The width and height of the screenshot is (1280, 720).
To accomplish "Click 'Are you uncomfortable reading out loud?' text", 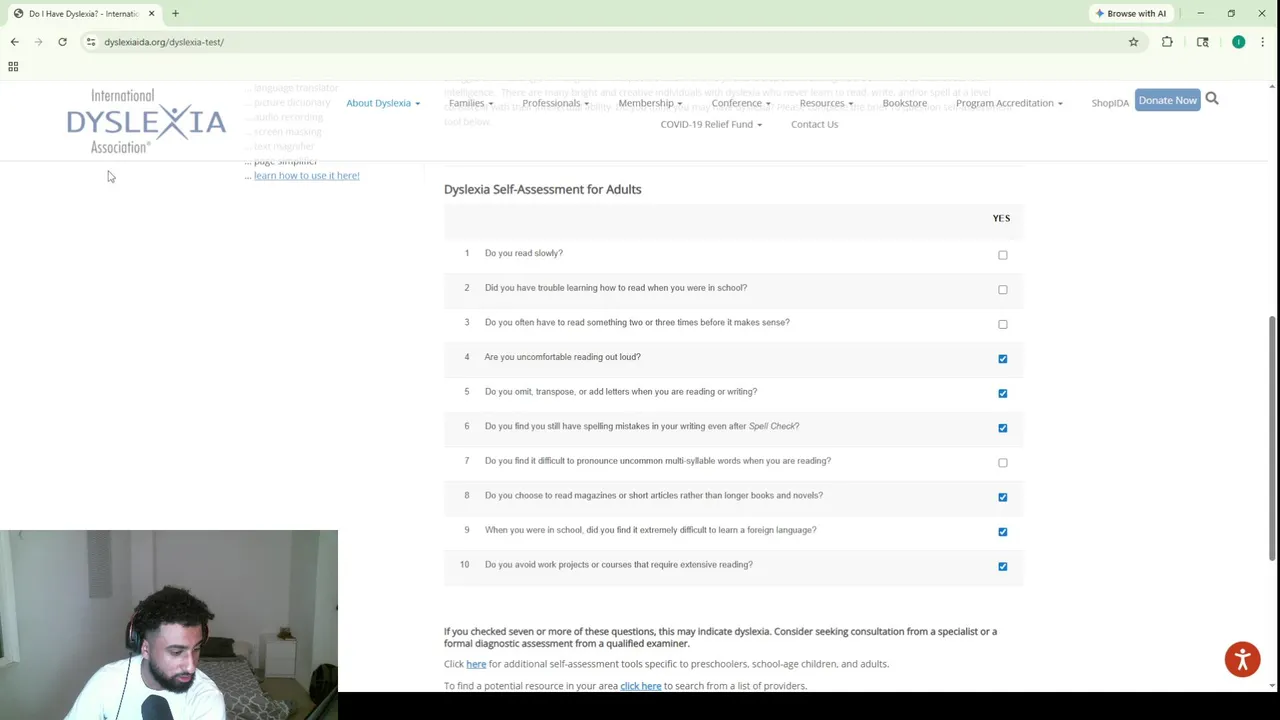I will point(562,357).
